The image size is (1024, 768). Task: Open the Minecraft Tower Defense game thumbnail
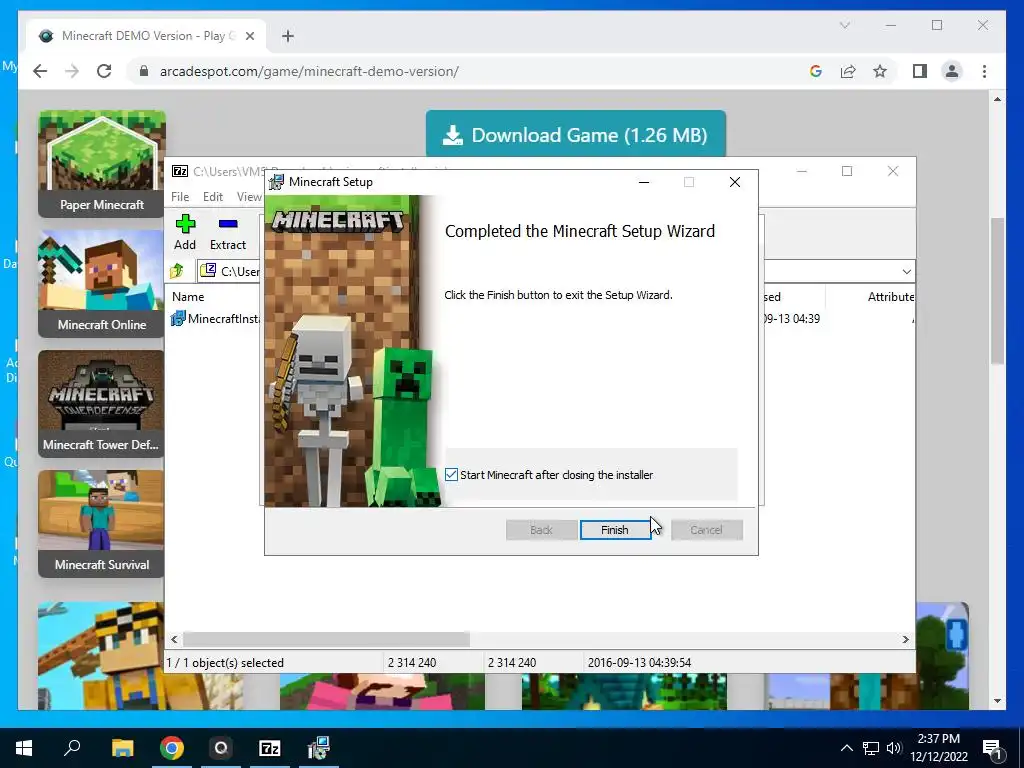(x=102, y=404)
